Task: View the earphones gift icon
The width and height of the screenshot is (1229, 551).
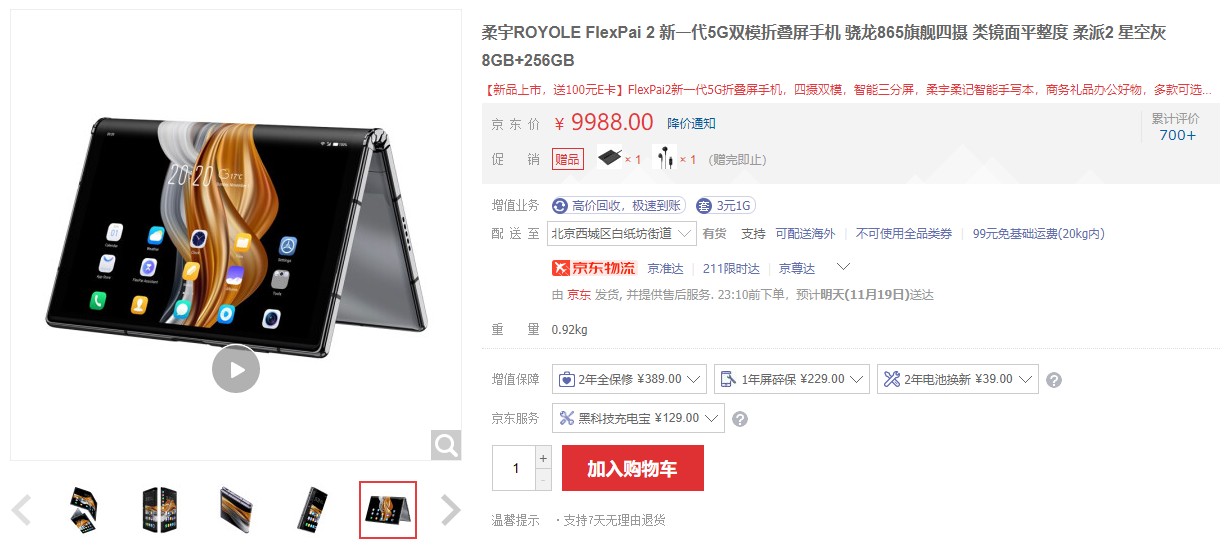Action: point(664,158)
